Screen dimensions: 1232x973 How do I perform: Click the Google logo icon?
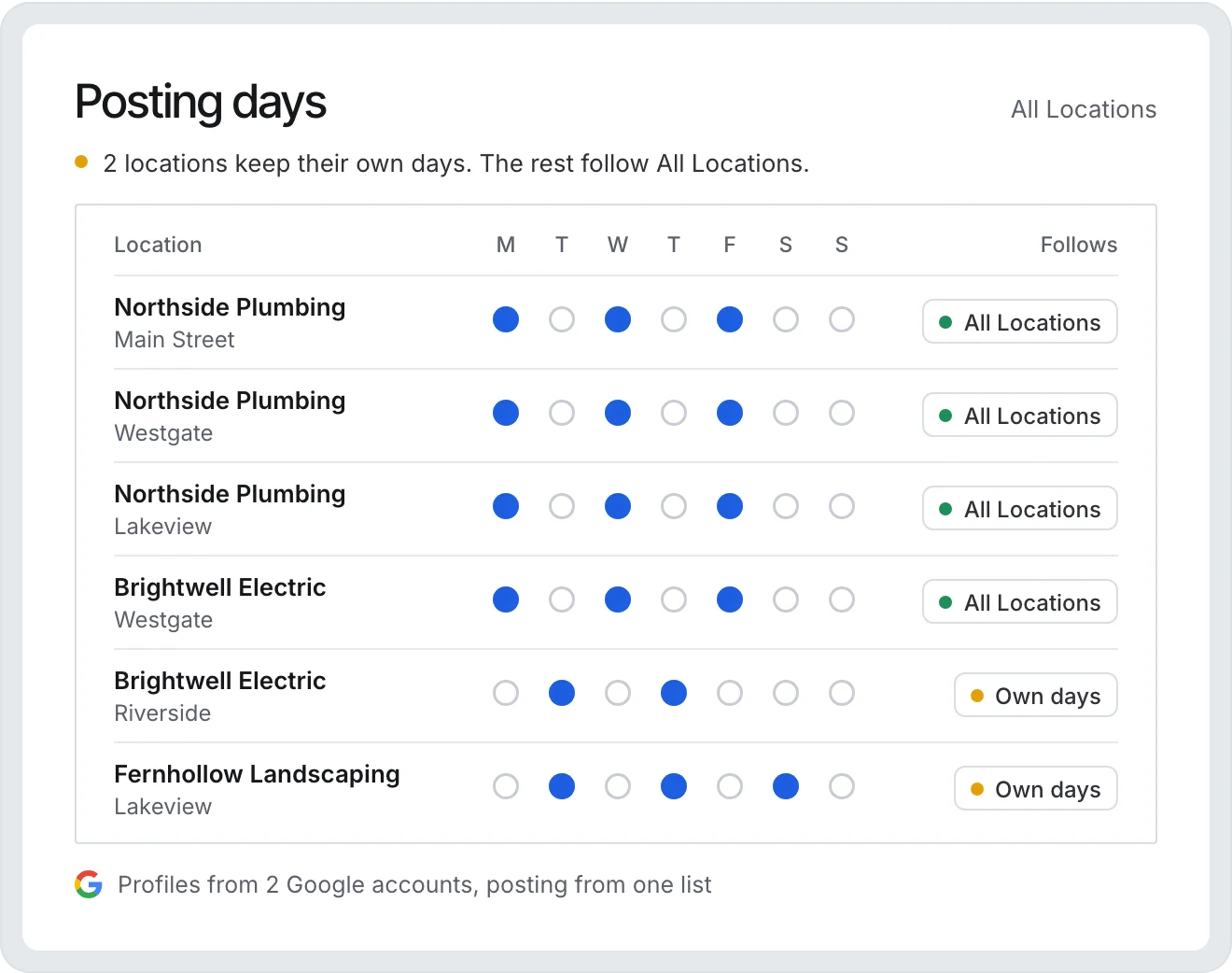89,884
